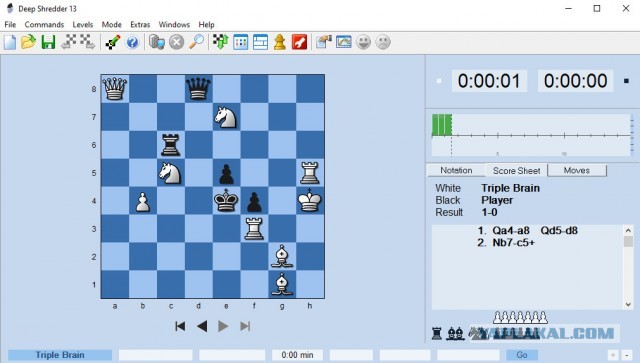Click the score sheet scrollbar down arrow

click(628, 305)
